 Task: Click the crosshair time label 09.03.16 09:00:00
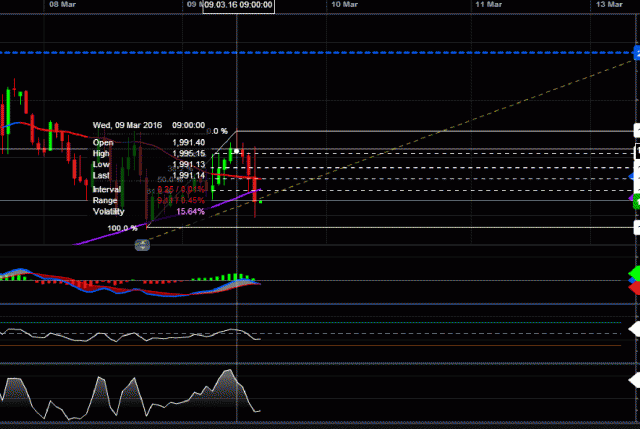click(237, 6)
